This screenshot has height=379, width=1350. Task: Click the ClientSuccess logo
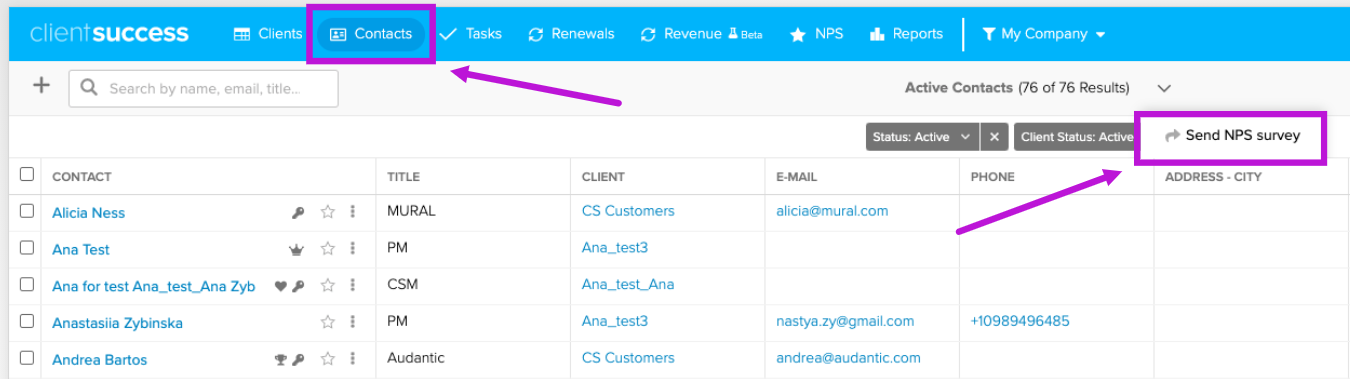point(109,33)
